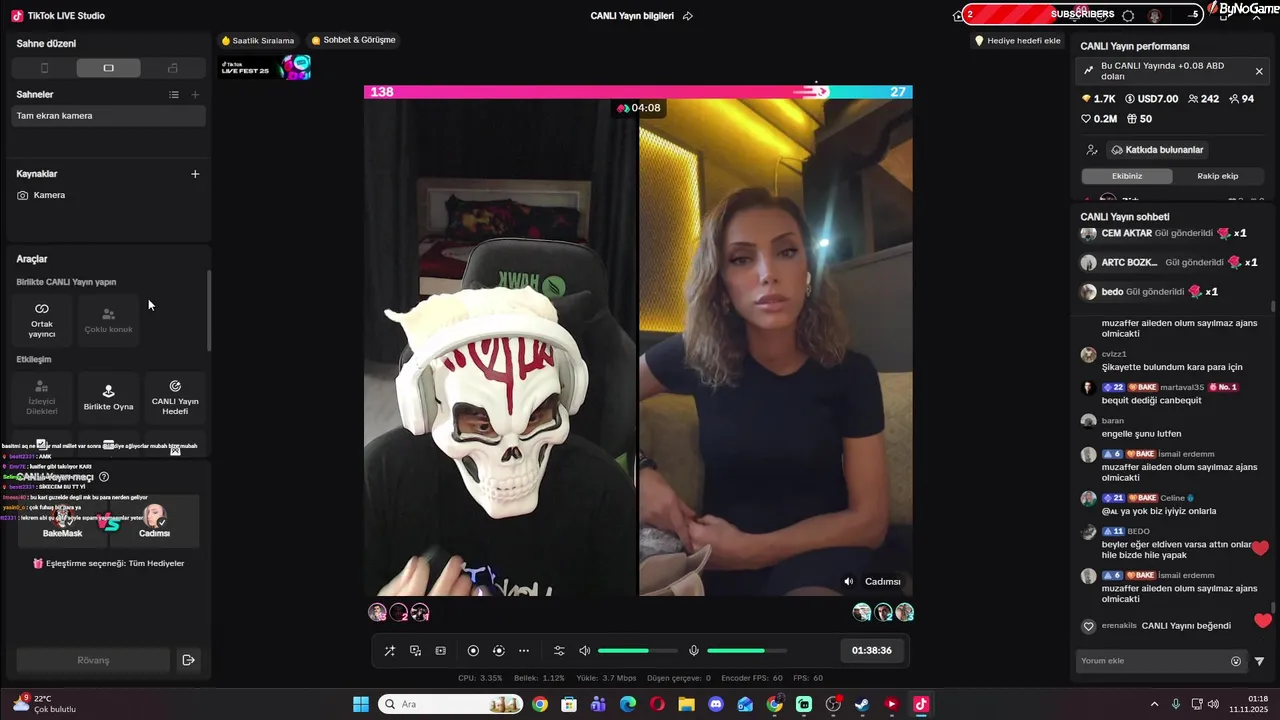Click the record button in control bar

click(x=474, y=651)
